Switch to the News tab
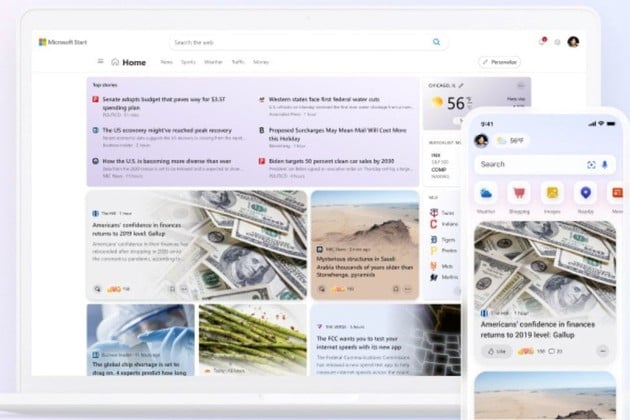The height and width of the screenshot is (420, 630). coord(166,62)
